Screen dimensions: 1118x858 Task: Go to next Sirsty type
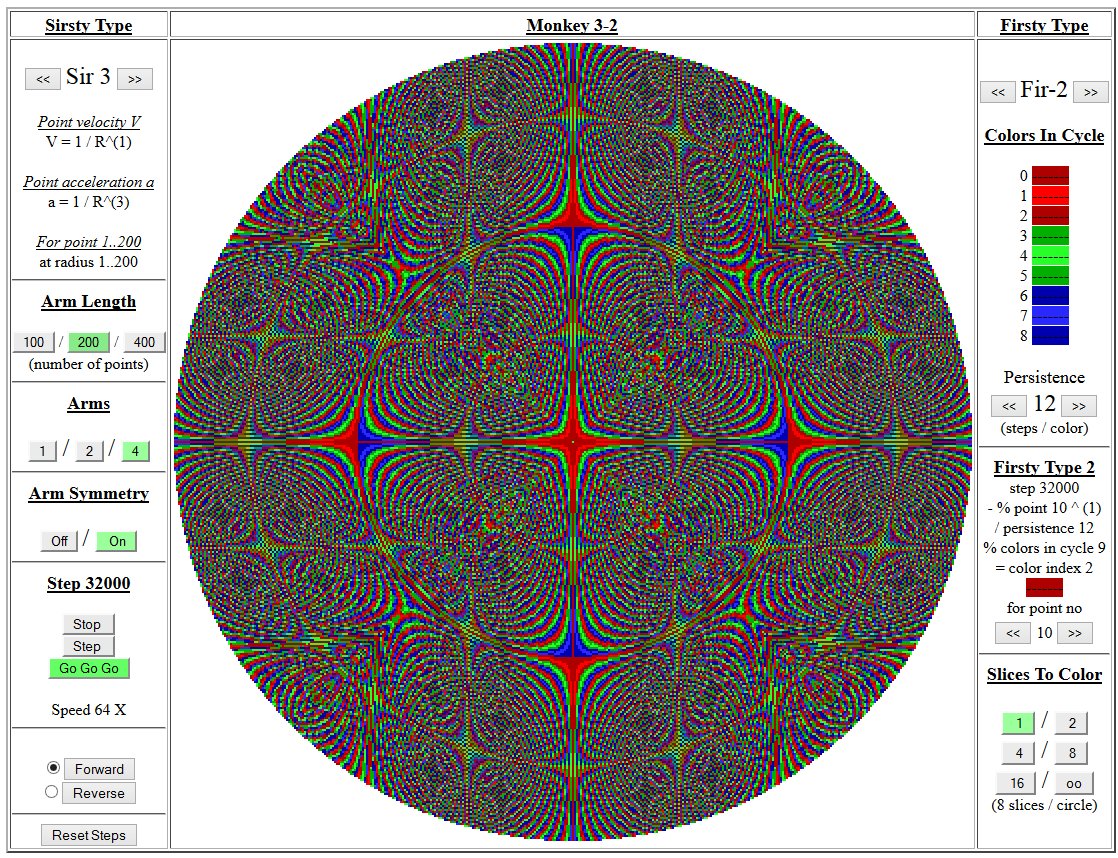[135, 78]
